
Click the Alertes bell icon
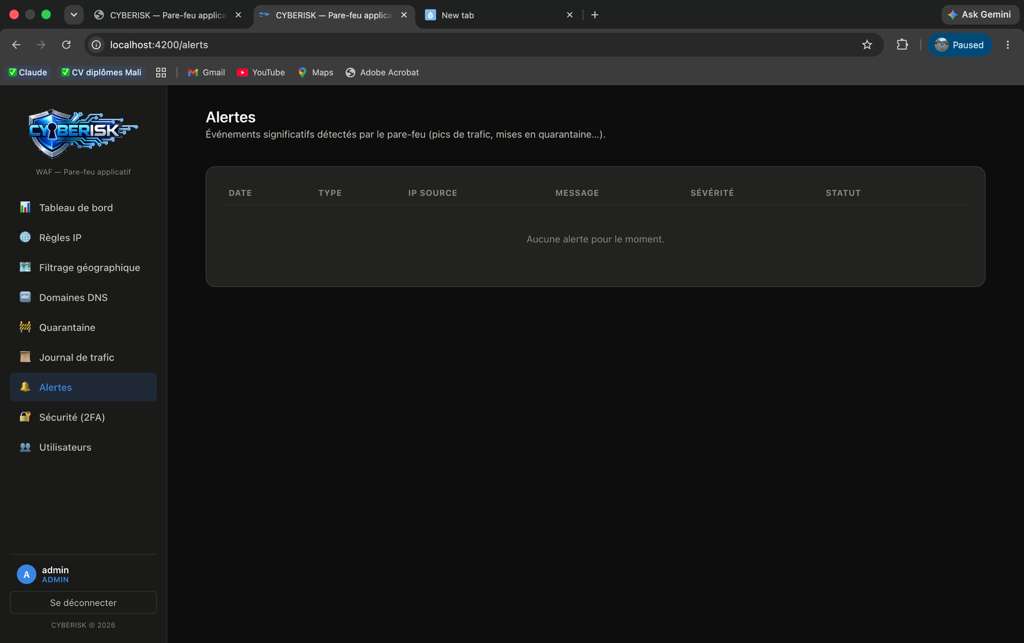click(x=25, y=387)
